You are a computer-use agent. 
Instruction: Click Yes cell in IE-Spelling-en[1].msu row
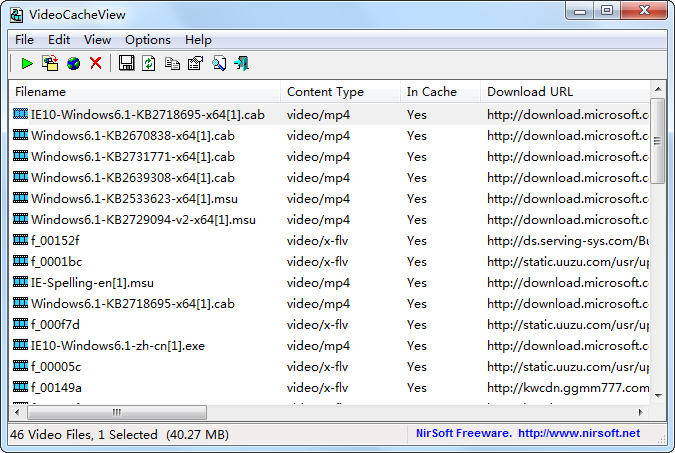click(x=417, y=283)
